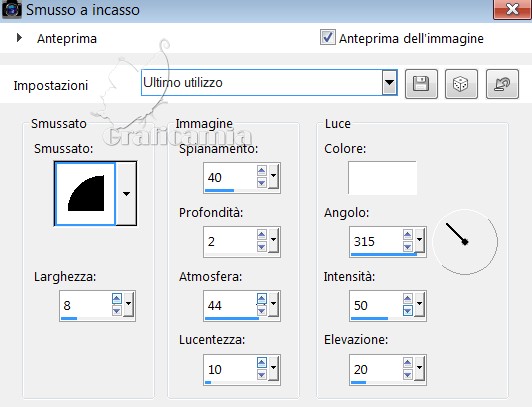
Task: Click the save preset floppy disk icon
Action: click(421, 84)
